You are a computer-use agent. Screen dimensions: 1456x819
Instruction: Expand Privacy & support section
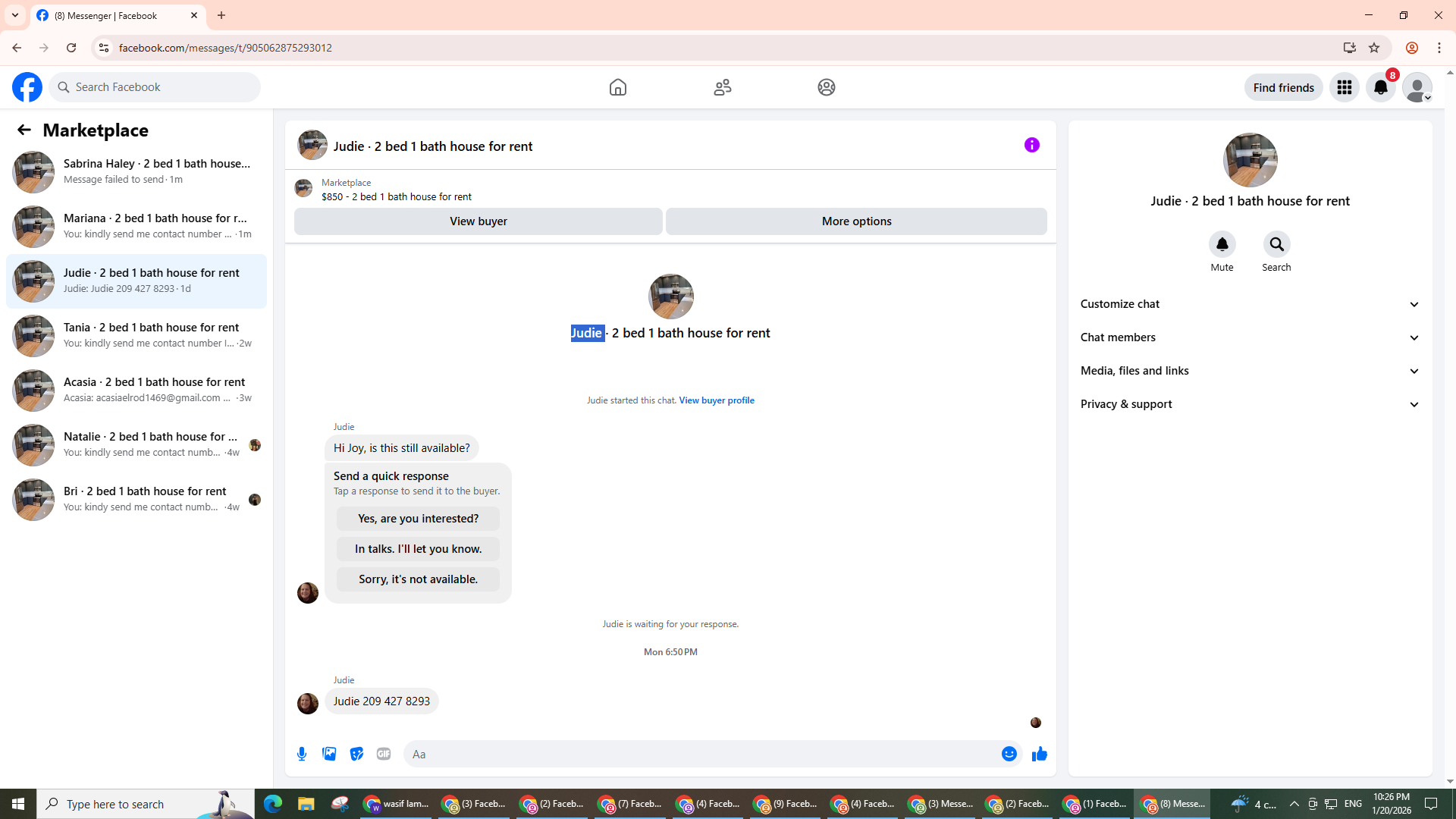pyautogui.click(x=1250, y=404)
